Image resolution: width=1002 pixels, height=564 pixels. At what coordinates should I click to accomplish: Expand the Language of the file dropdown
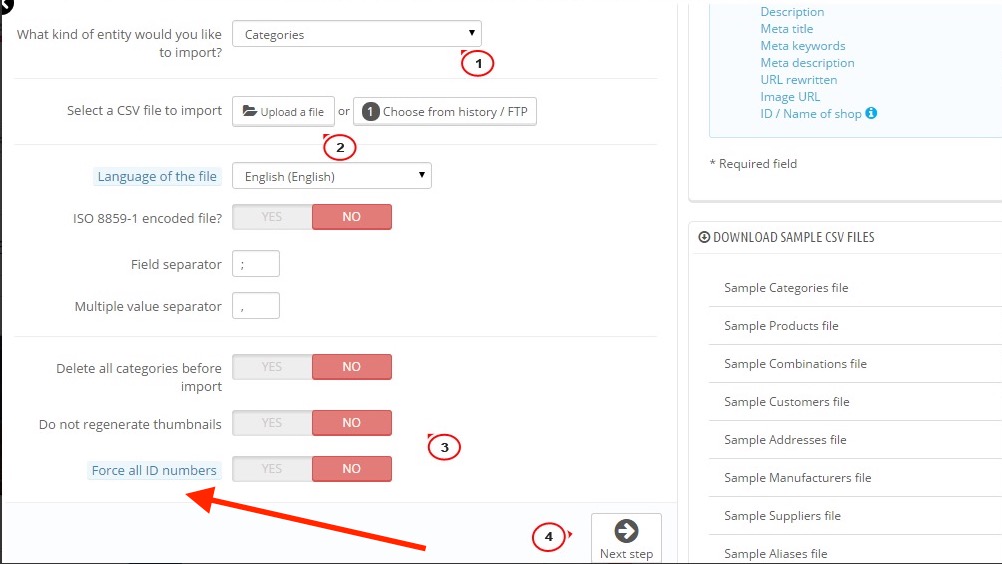point(332,176)
